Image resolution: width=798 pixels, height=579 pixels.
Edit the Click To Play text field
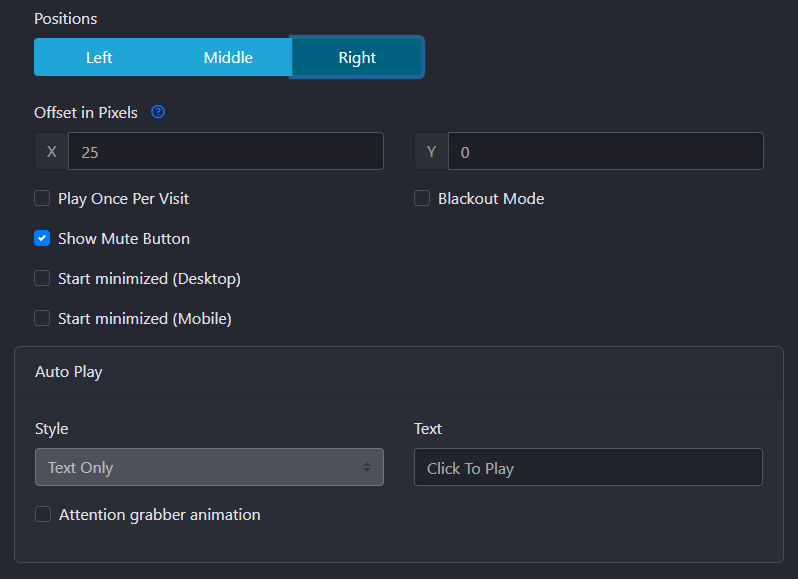[588, 467]
